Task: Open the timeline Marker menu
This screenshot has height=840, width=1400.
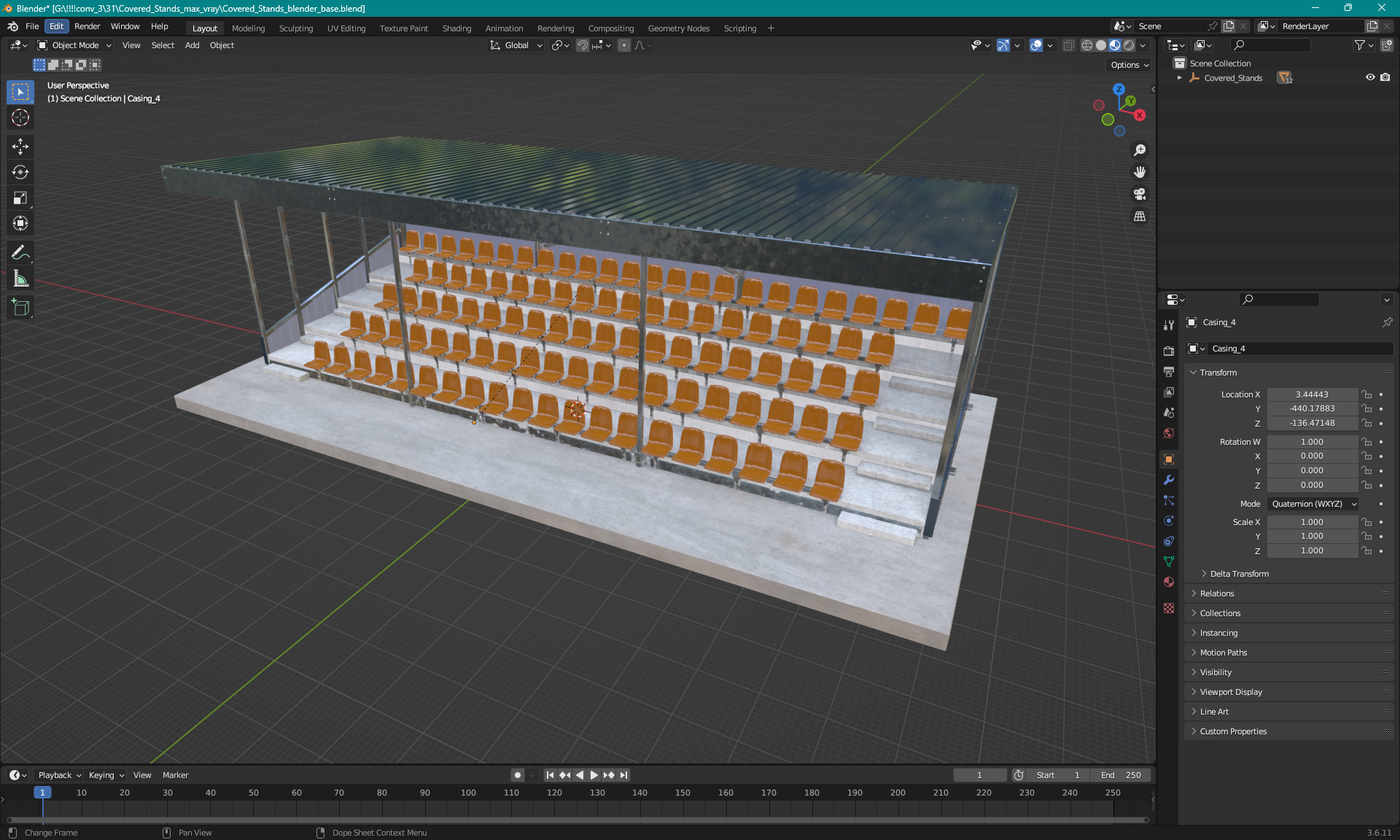Action: click(x=175, y=775)
